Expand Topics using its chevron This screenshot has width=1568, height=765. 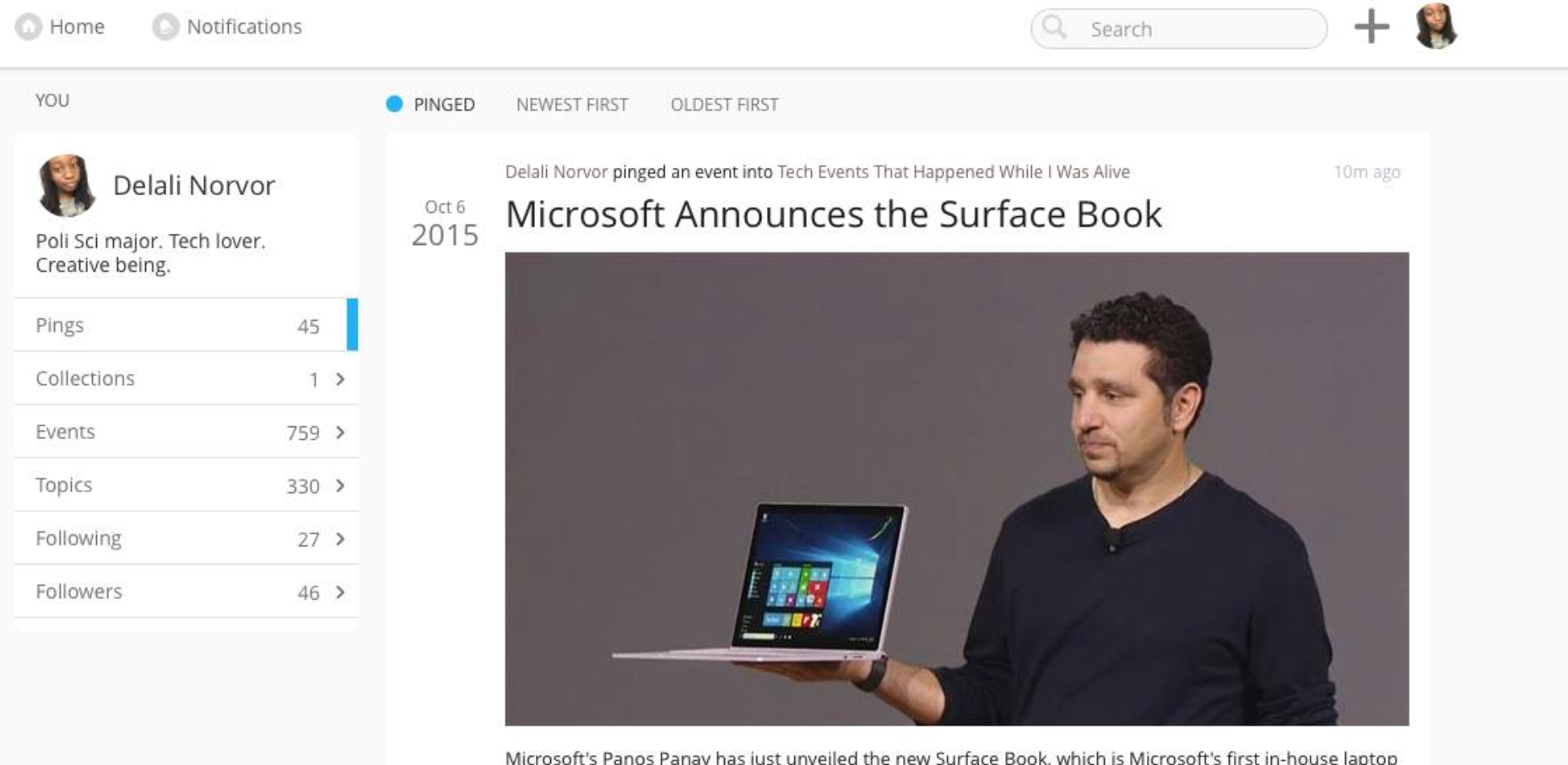tap(340, 486)
